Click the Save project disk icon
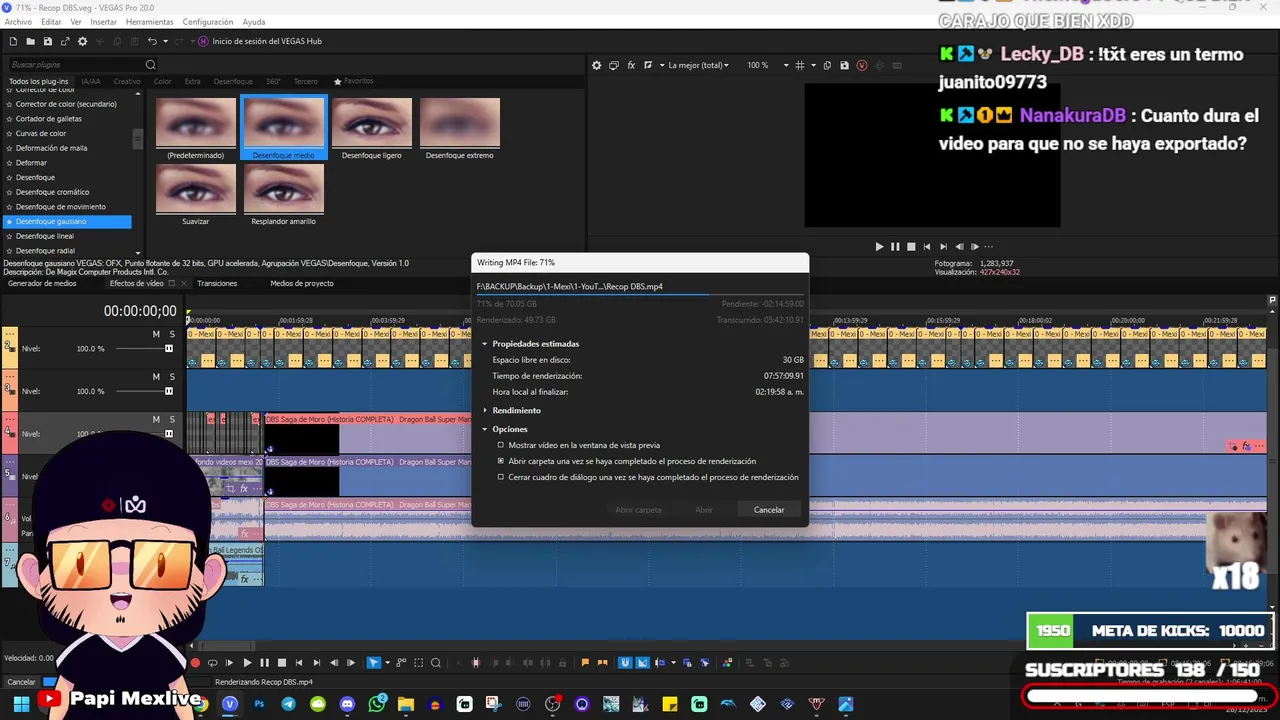The height and width of the screenshot is (720, 1280). [x=48, y=41]
